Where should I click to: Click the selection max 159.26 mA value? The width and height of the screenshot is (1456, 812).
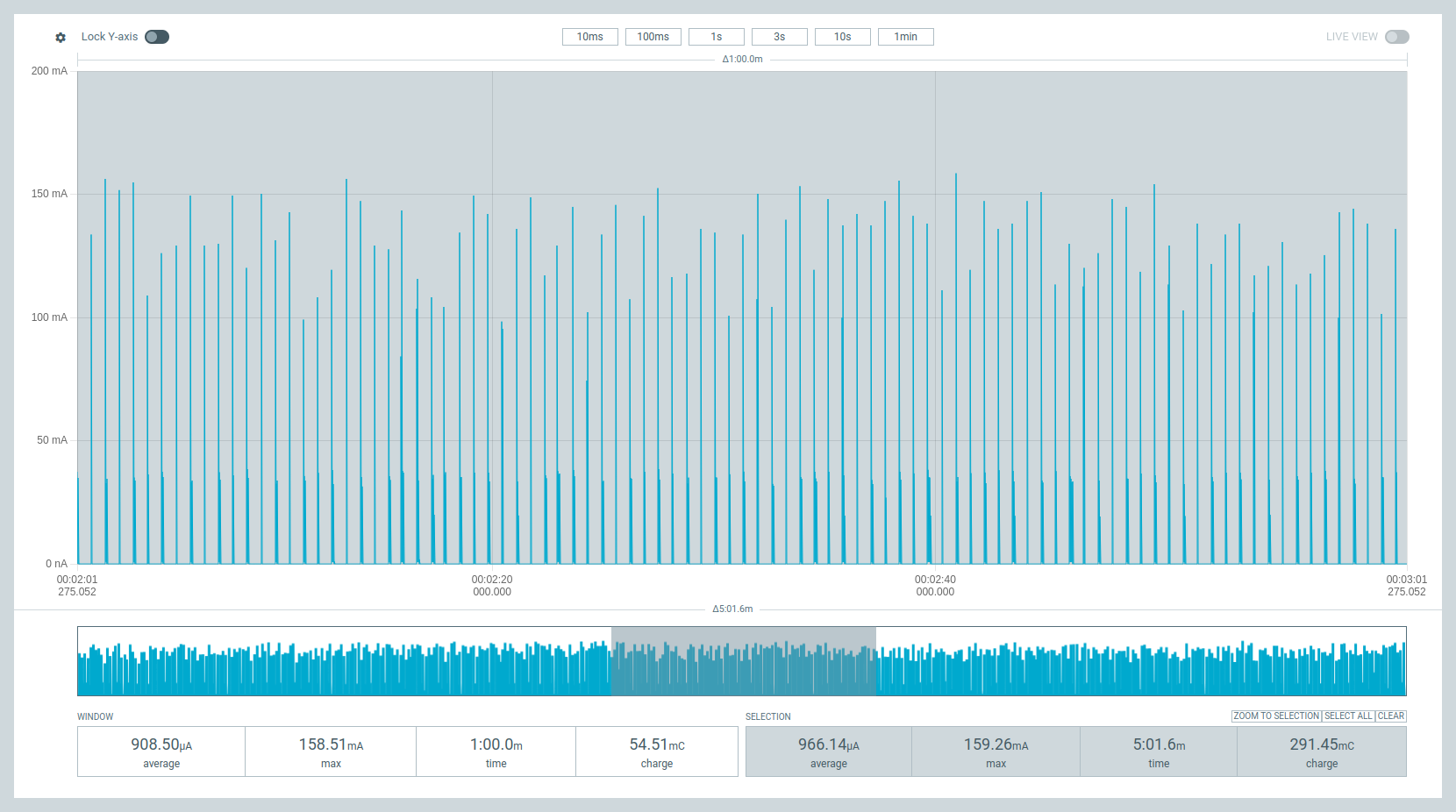pos(996,744)
